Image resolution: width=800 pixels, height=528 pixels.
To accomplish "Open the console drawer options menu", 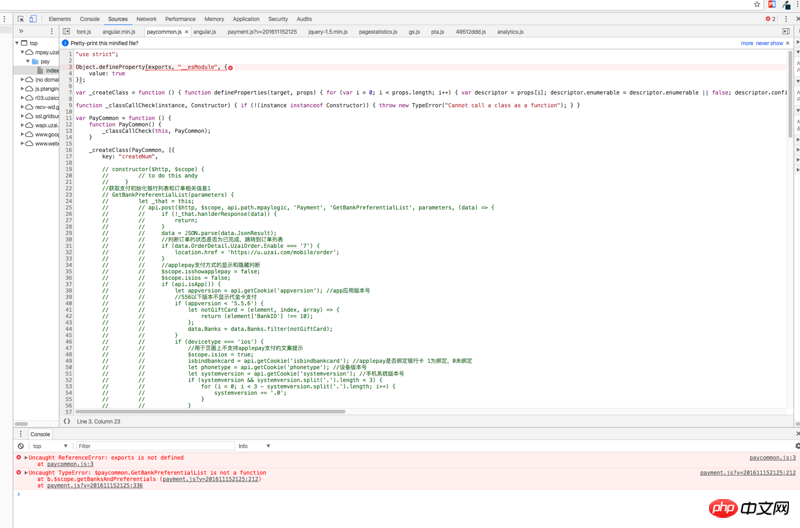I will click(21, 434).
